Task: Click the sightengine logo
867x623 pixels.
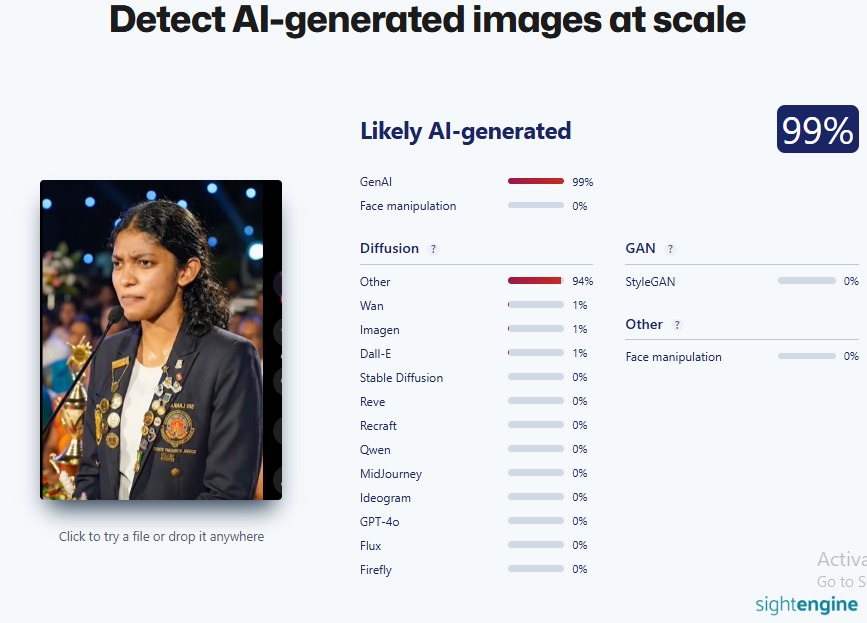Action: pyautogui.click(x=806, y=604)
